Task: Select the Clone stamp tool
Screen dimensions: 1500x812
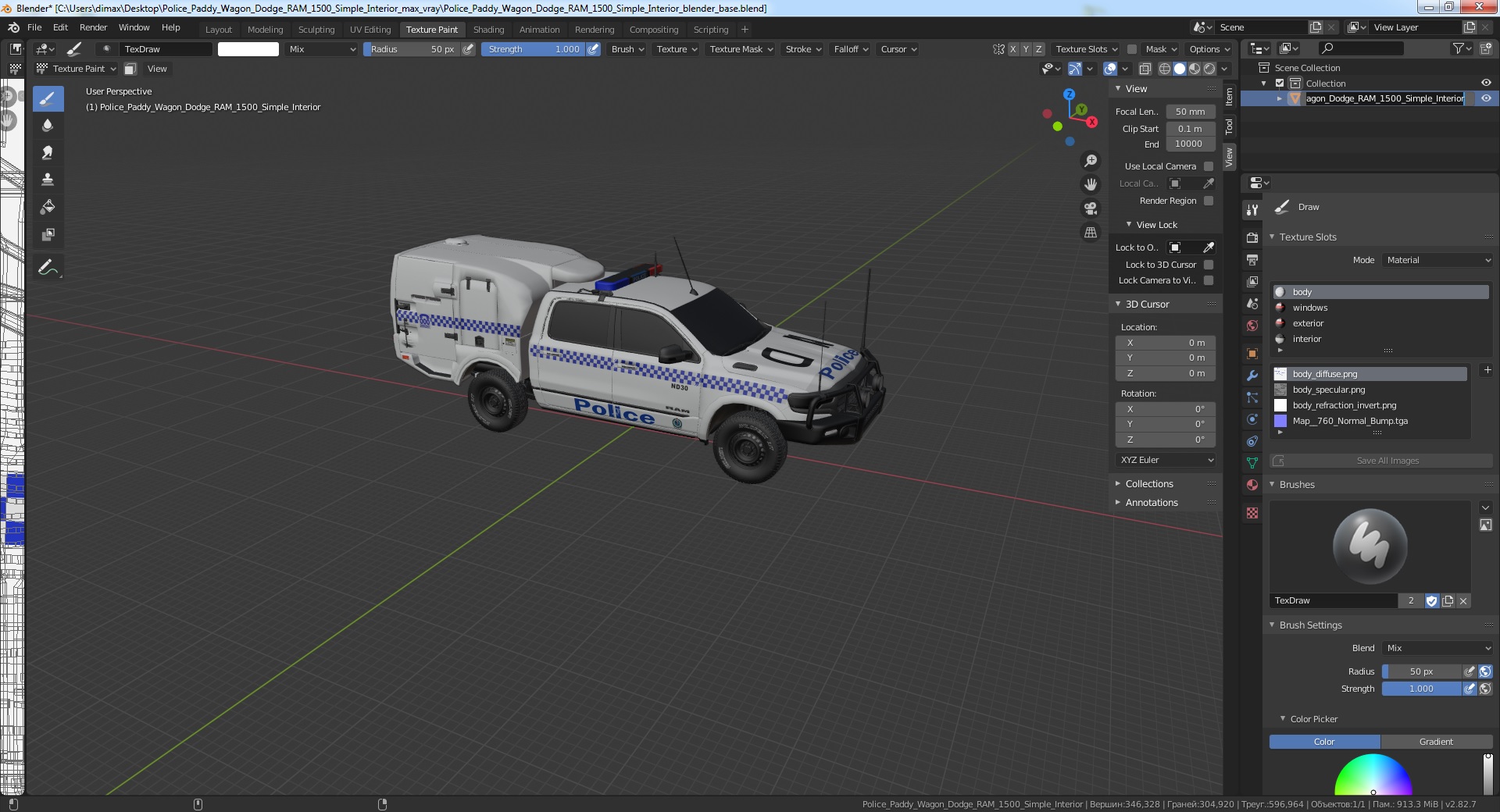Action: pos(48,180)
